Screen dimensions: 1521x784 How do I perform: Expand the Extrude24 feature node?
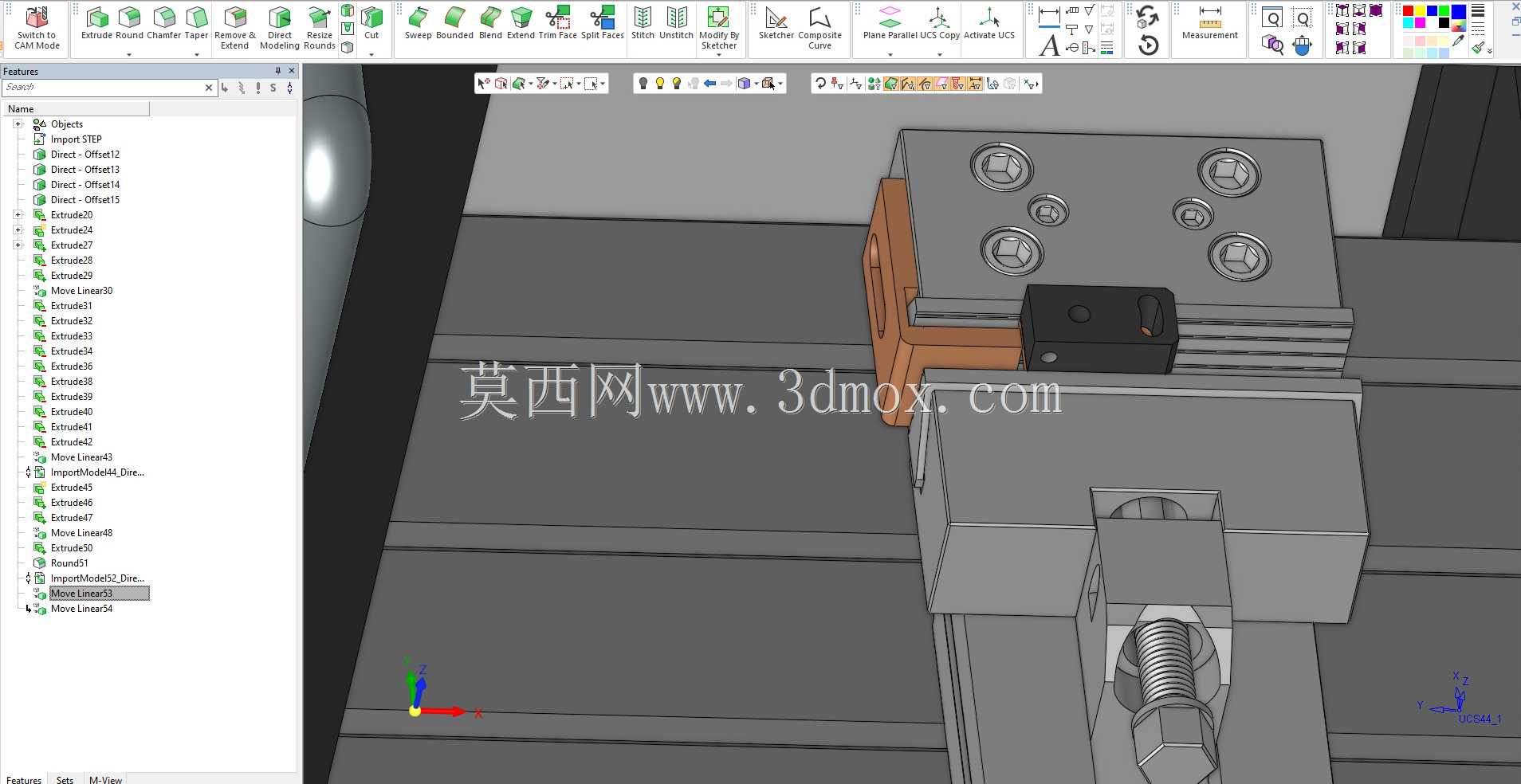pos(18,230)
